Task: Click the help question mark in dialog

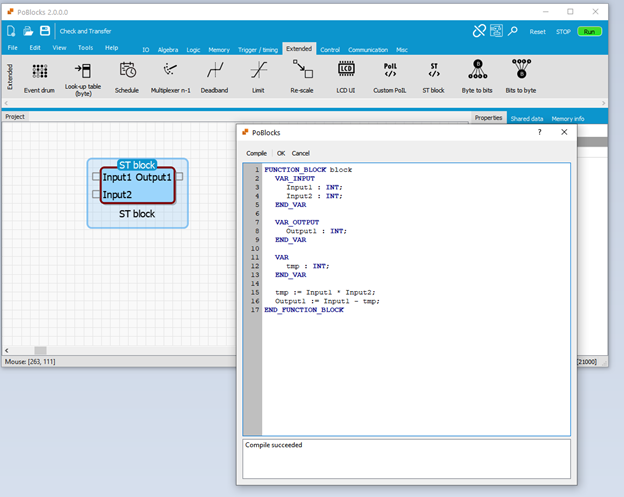Action: point(540,132)
